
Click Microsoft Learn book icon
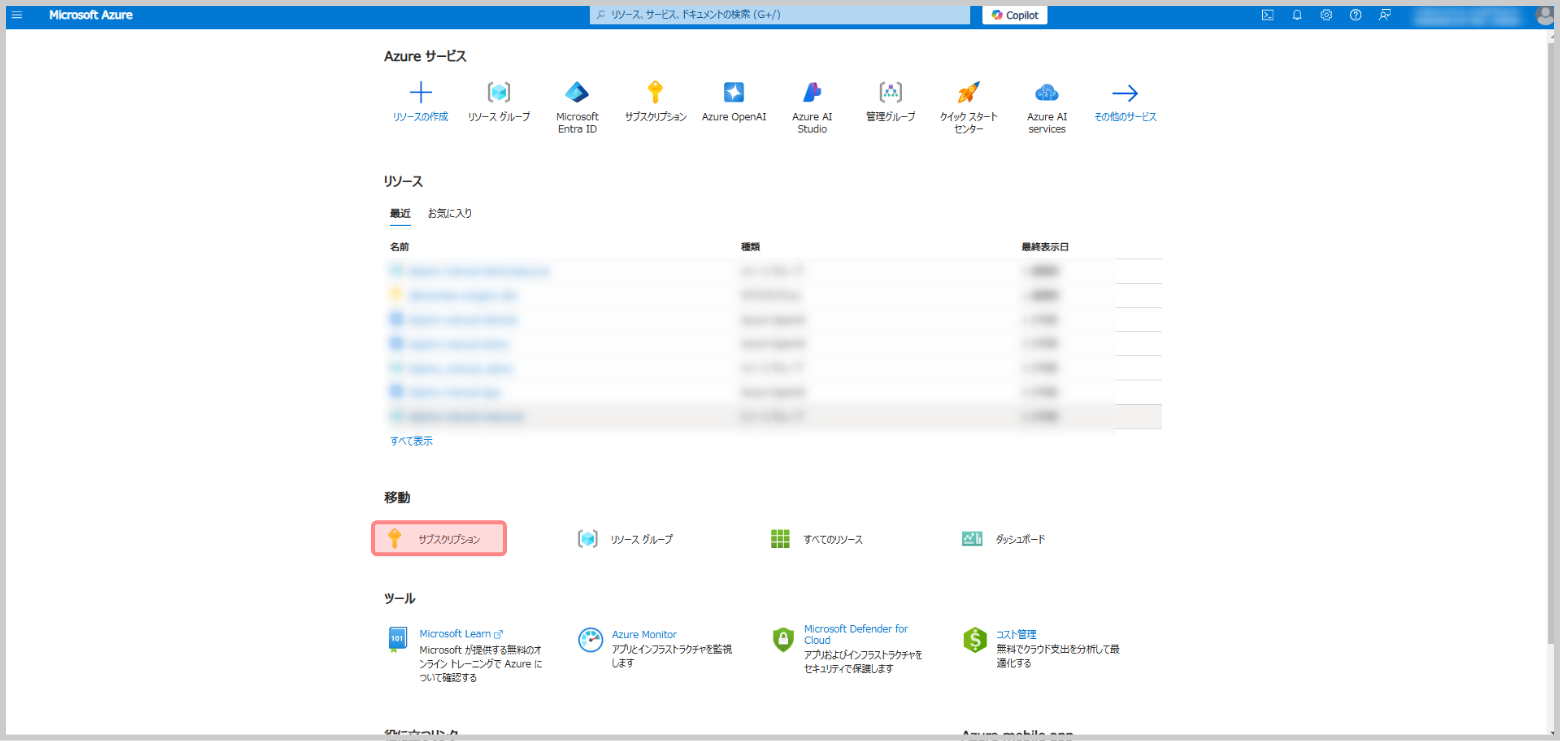point(397,640)
